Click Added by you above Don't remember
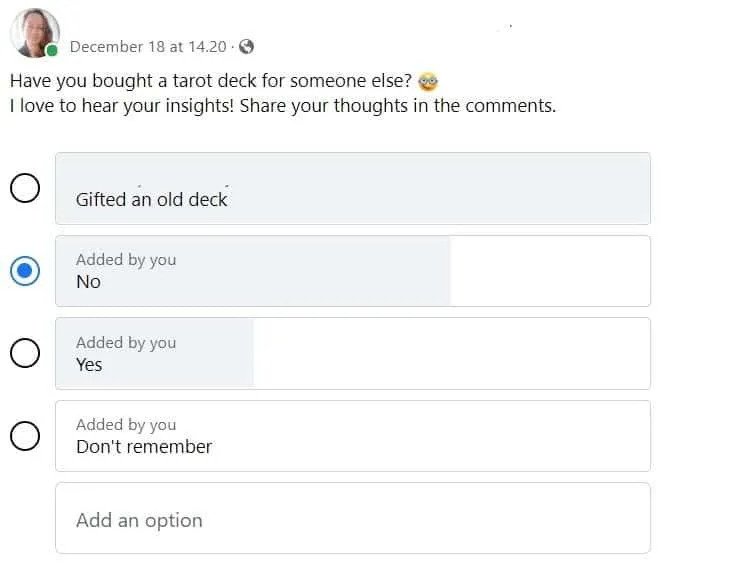 (x=126, y=425)
